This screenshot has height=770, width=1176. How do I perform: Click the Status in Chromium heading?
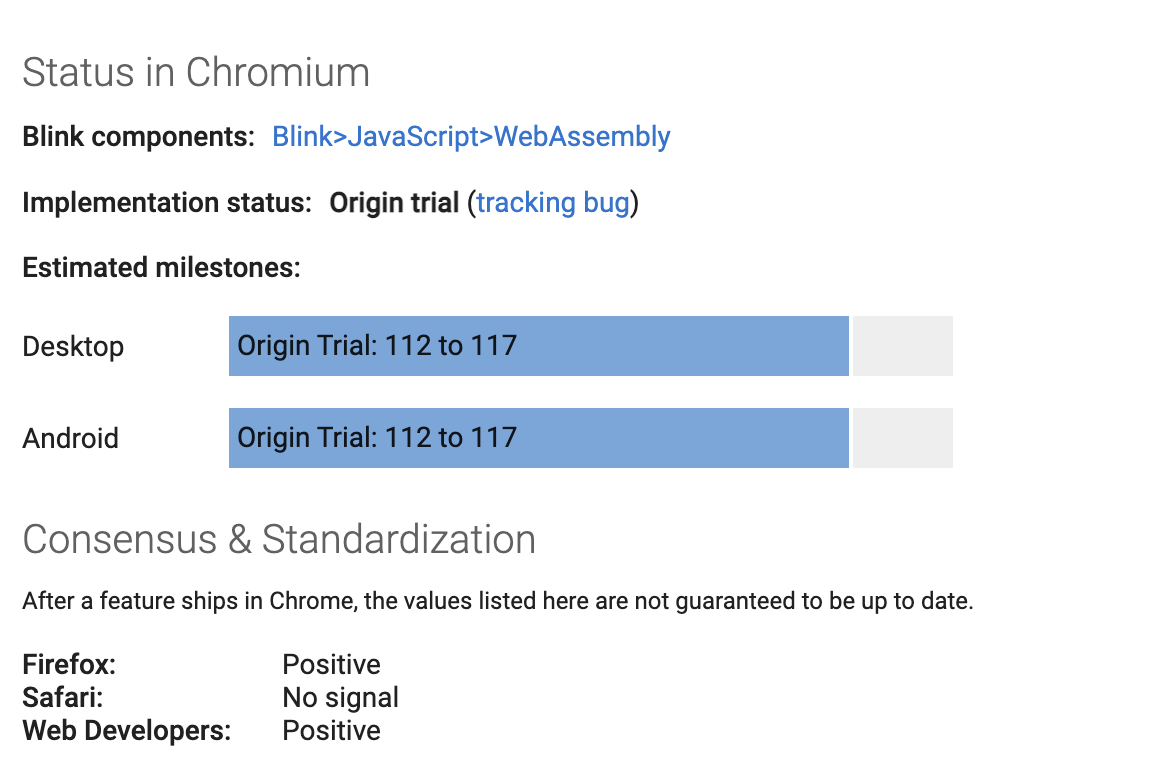tap(196, 73)
